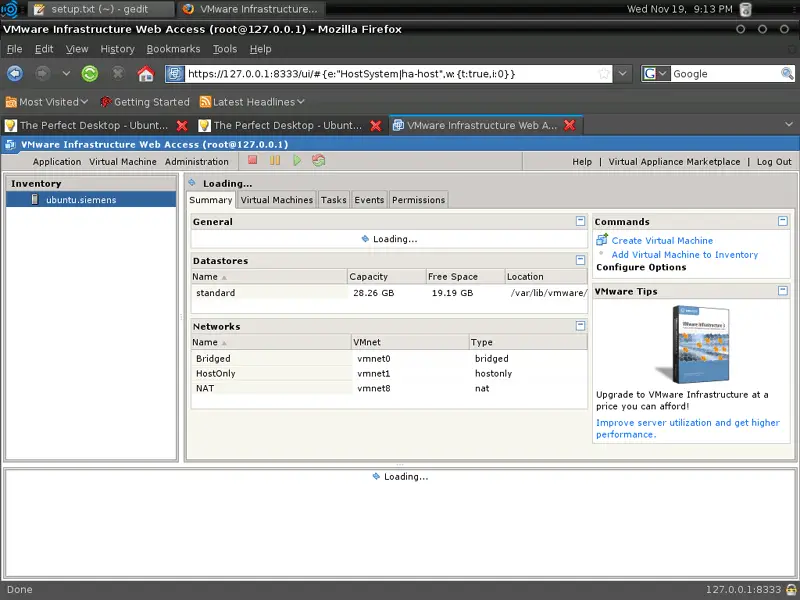Open the Firefox Edit menu
The width and height of the screenshot is (800, 600).
point(44,49)
